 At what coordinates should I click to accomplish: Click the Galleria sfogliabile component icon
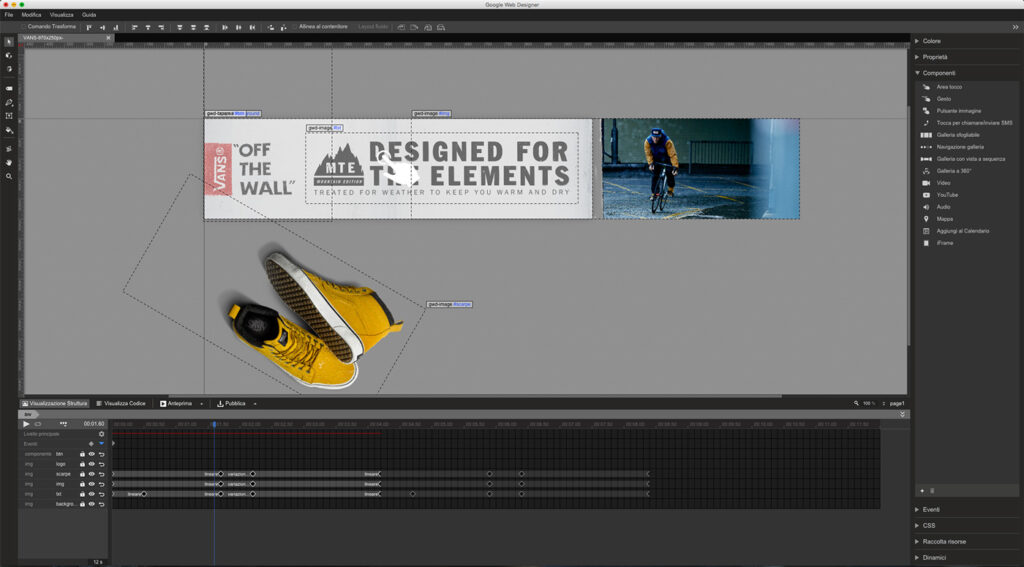925,135
